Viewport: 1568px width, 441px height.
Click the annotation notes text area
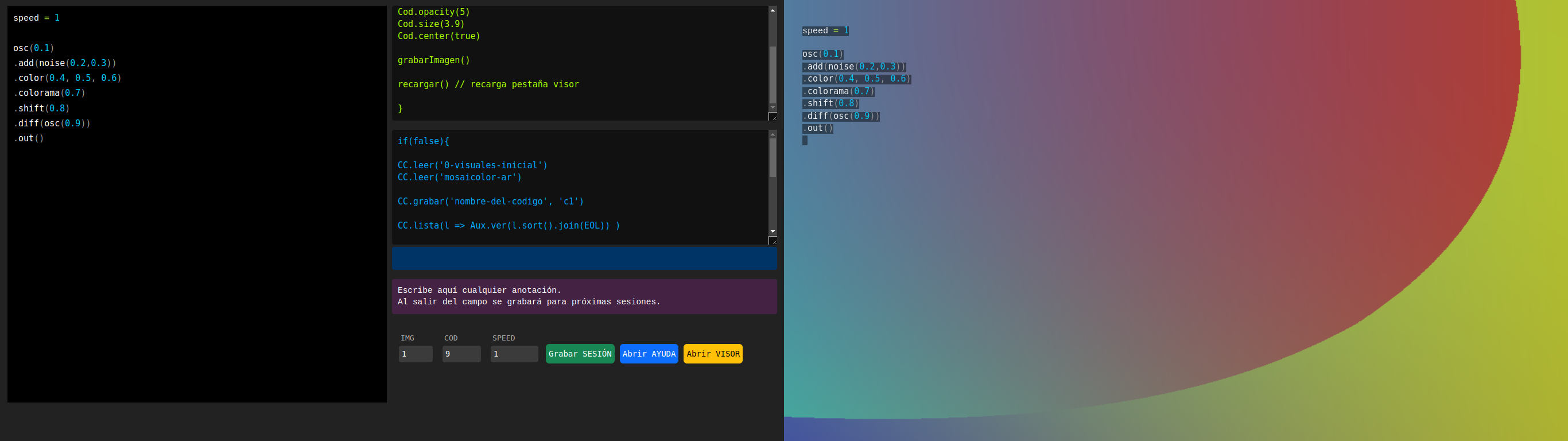tap(584, 297)
